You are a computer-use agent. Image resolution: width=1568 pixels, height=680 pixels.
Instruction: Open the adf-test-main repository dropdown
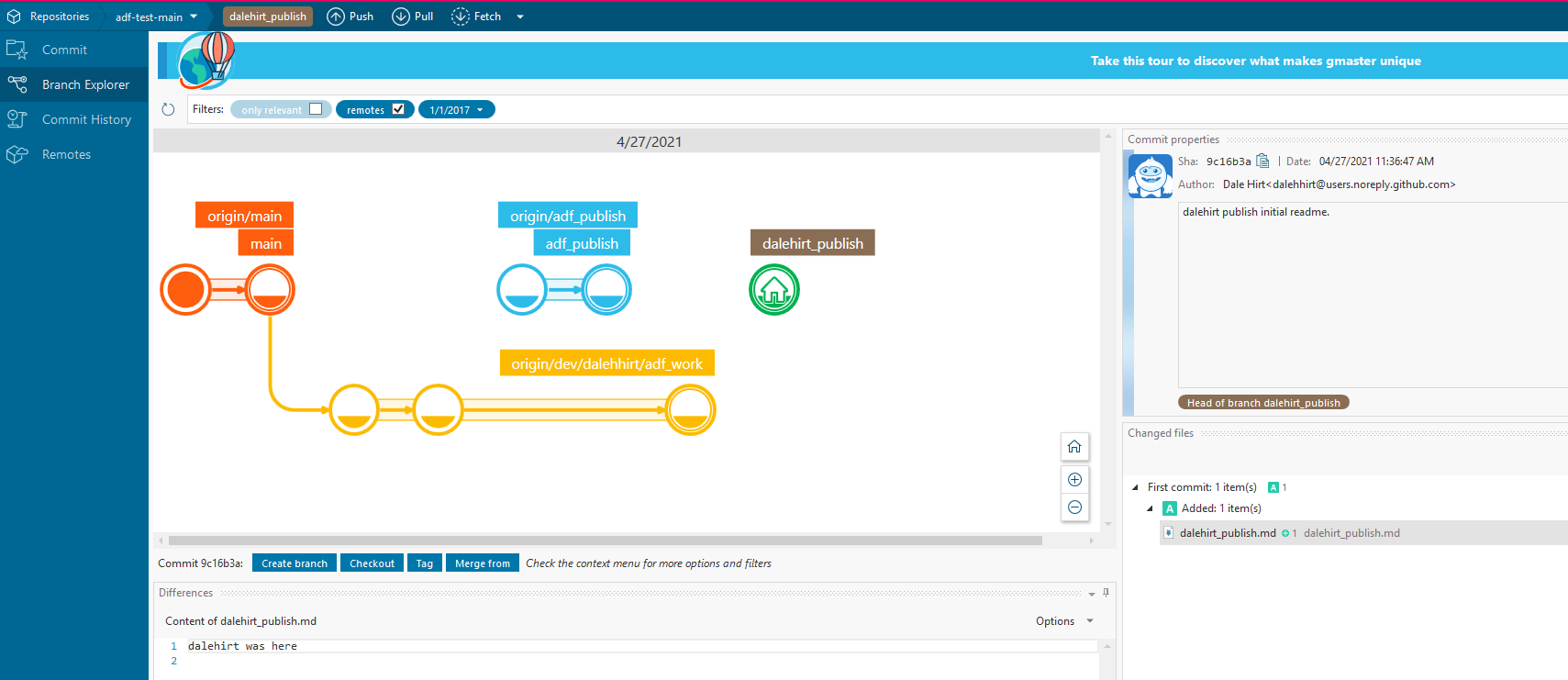(x=156, y=17)
